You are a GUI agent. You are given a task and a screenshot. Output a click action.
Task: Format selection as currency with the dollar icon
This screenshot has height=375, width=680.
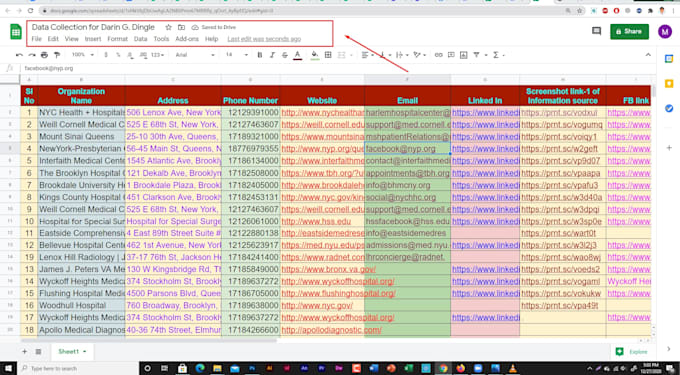tap(106, 55)
